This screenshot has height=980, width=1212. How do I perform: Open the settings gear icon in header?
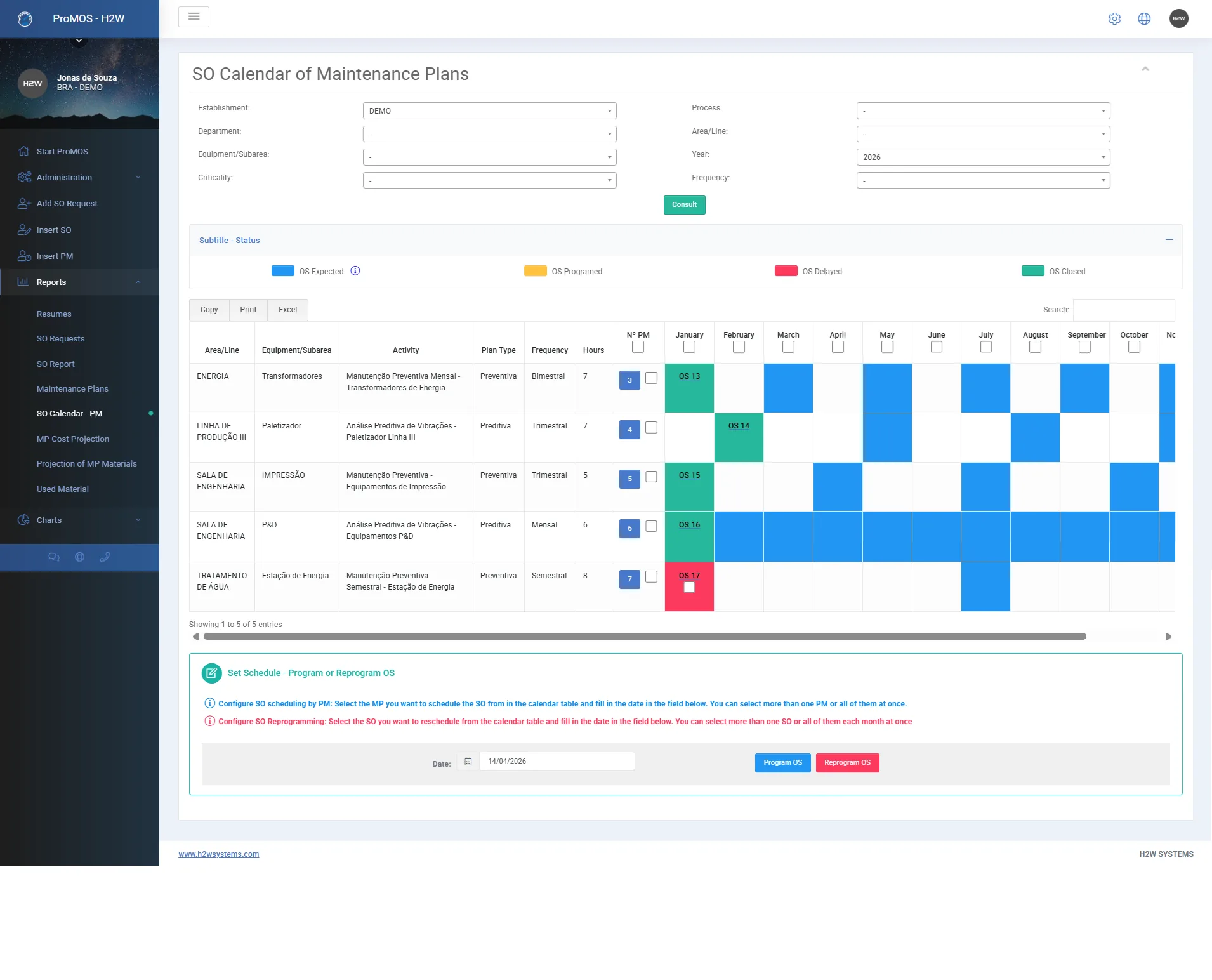point(1114,19)
